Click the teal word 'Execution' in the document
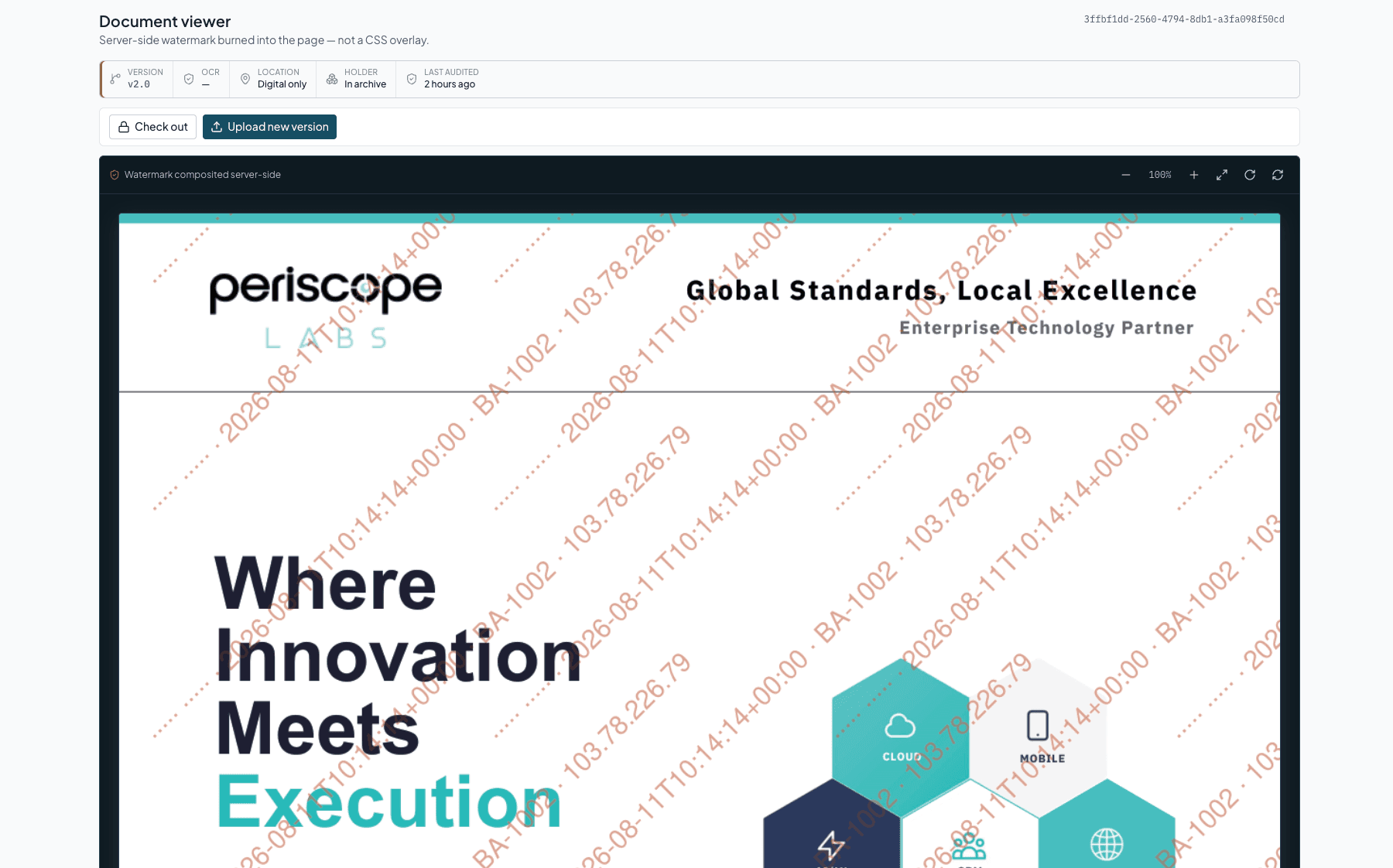 [x=388, y=801]
